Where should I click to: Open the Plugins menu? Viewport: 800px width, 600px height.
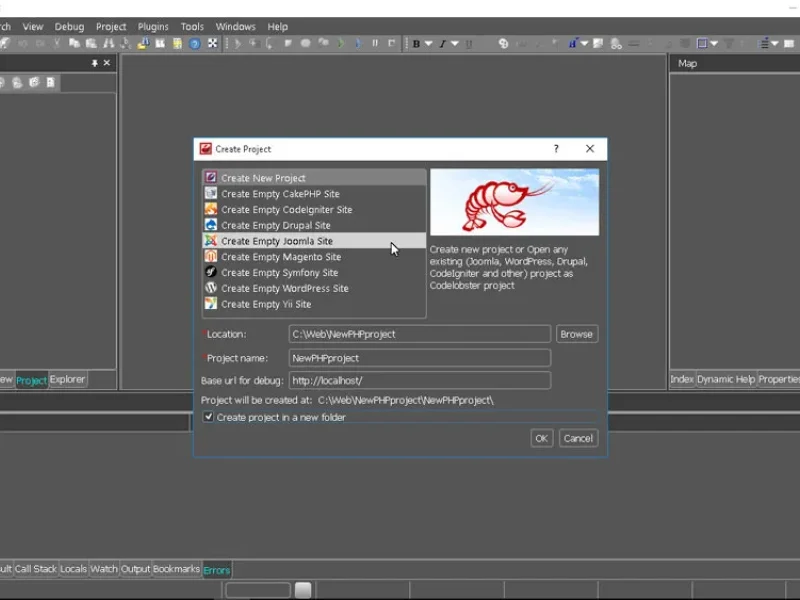click(x=152, y=26)
